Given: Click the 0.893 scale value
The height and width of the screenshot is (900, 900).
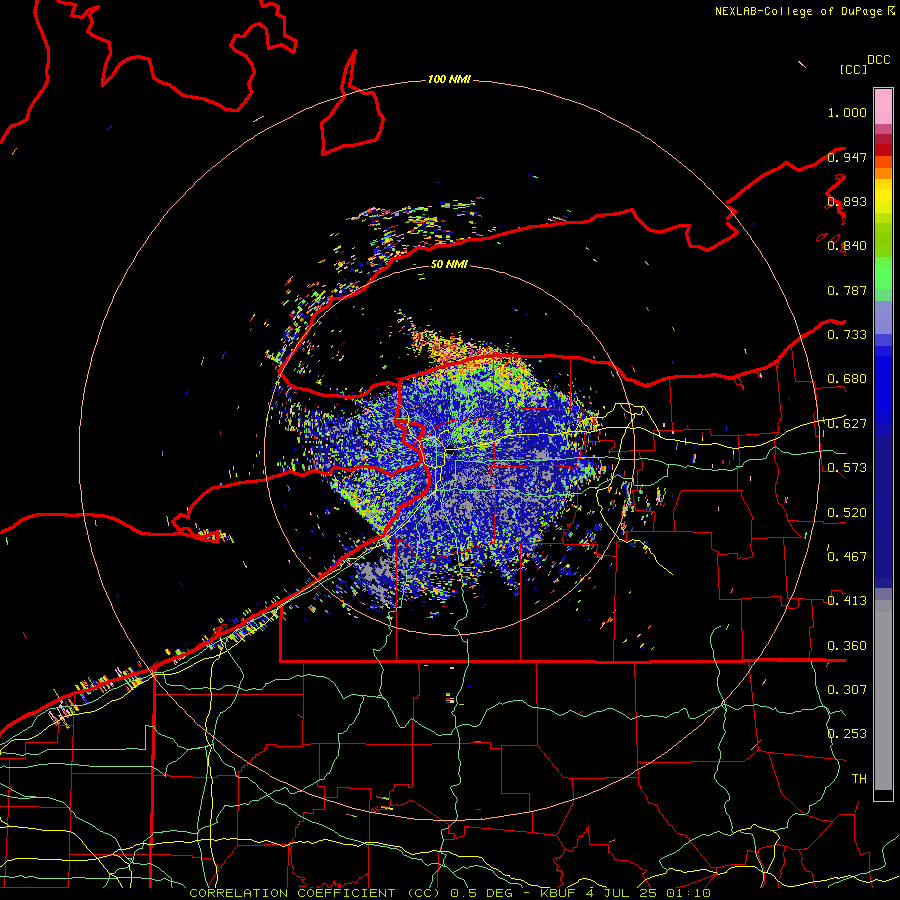Looking at the screenshot, I should (x=847, y=201).
